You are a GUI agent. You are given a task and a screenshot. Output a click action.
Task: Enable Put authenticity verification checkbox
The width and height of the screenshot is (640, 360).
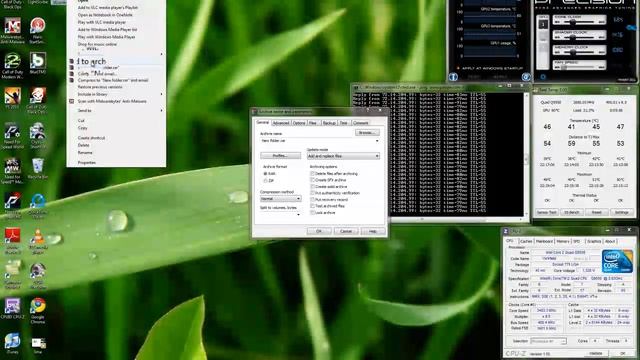tap(313, 193)
